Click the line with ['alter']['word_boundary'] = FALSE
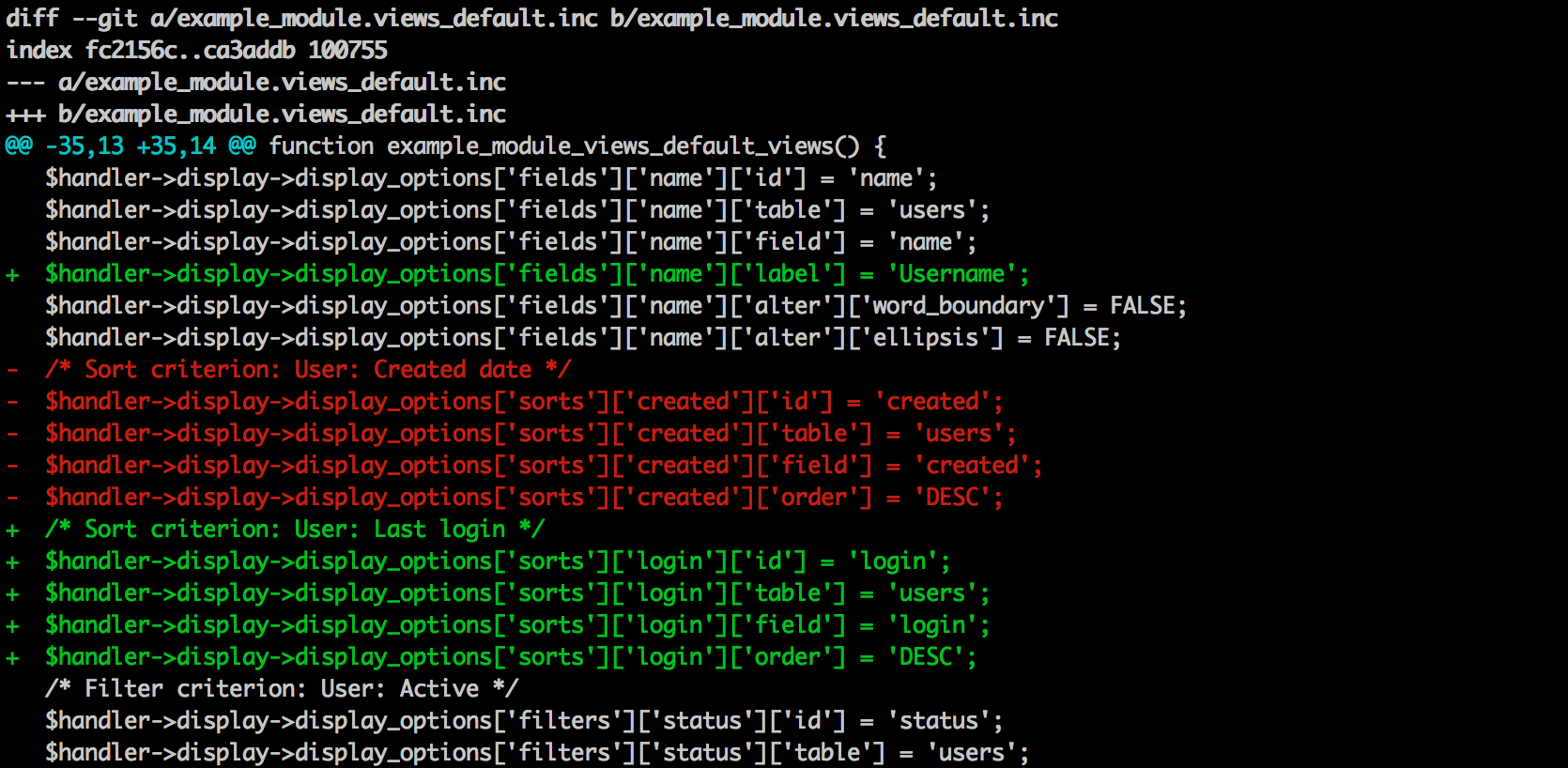The height and width of the screenshot is (768, 1568). pyautogui.click(x=616, y=306)
